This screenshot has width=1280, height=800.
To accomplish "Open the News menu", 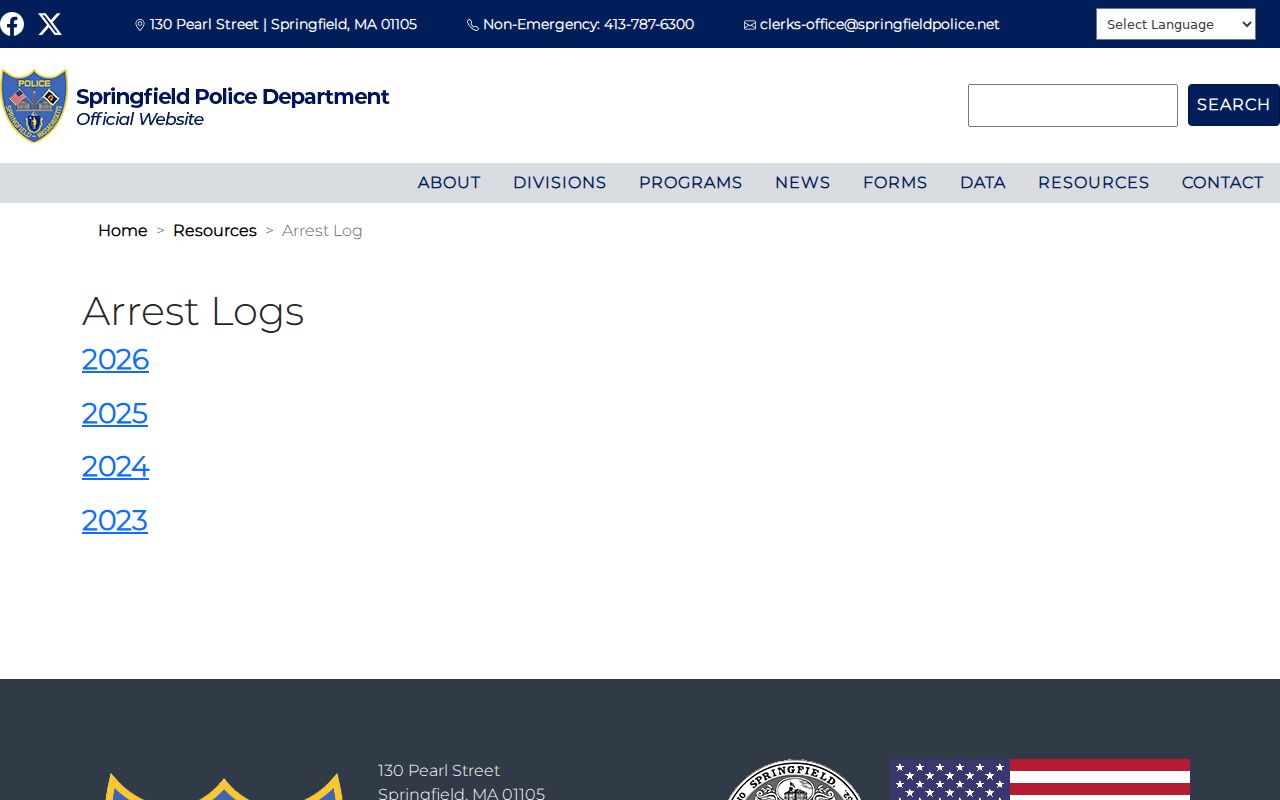I will click(803, 183).
